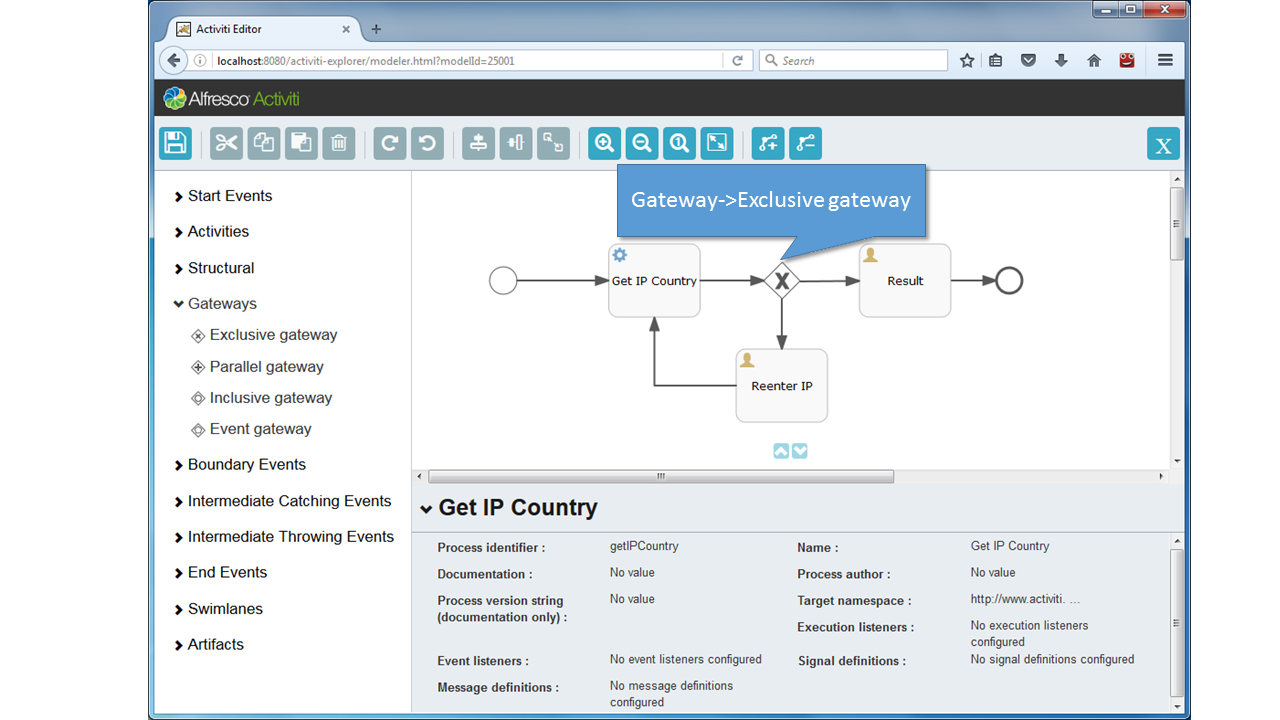This screenshot has height=720, width=1280.
Task: Expand the Intermediate Catching Events group
Action: (x=282, y=501)
